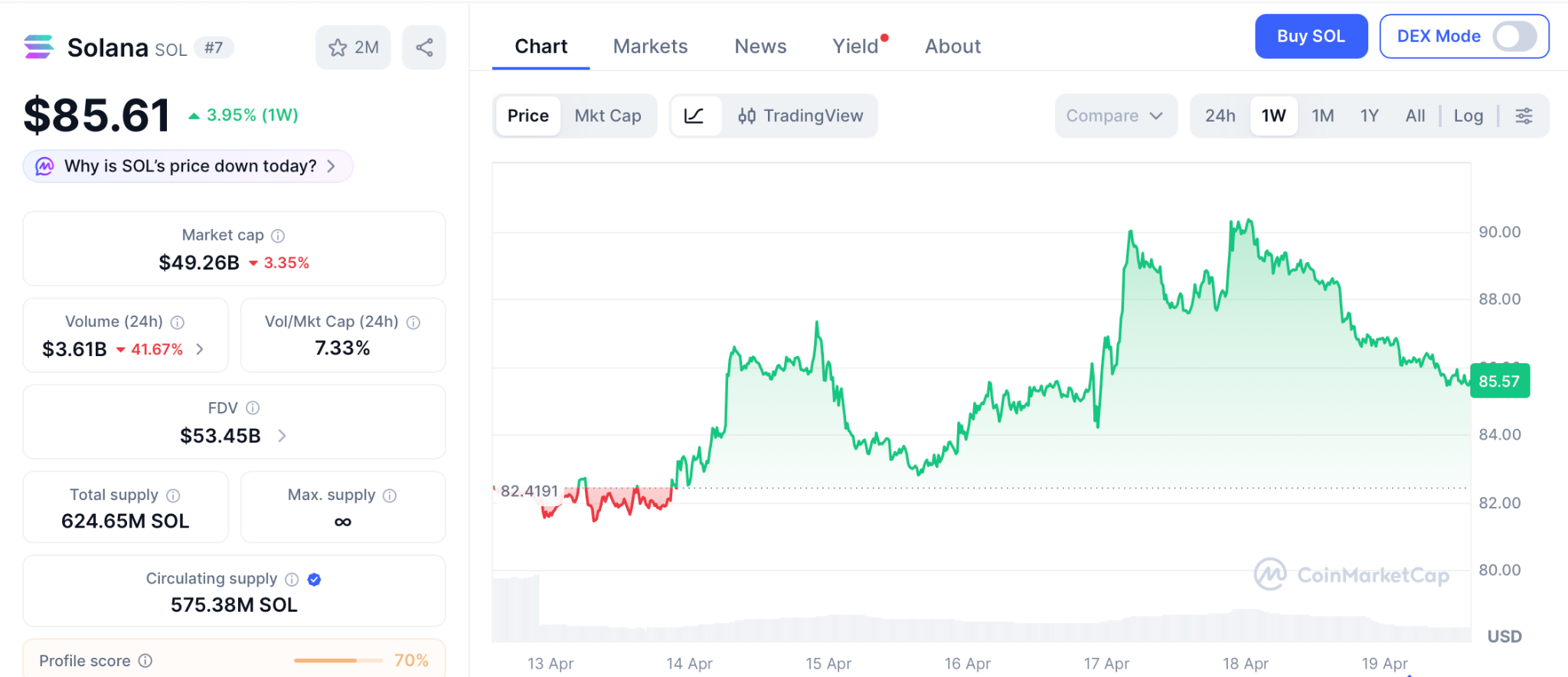The height and width of the screenshot is (677, 1568).
Task: Click Market cap info icon
Action: click(x=278, y=236)
